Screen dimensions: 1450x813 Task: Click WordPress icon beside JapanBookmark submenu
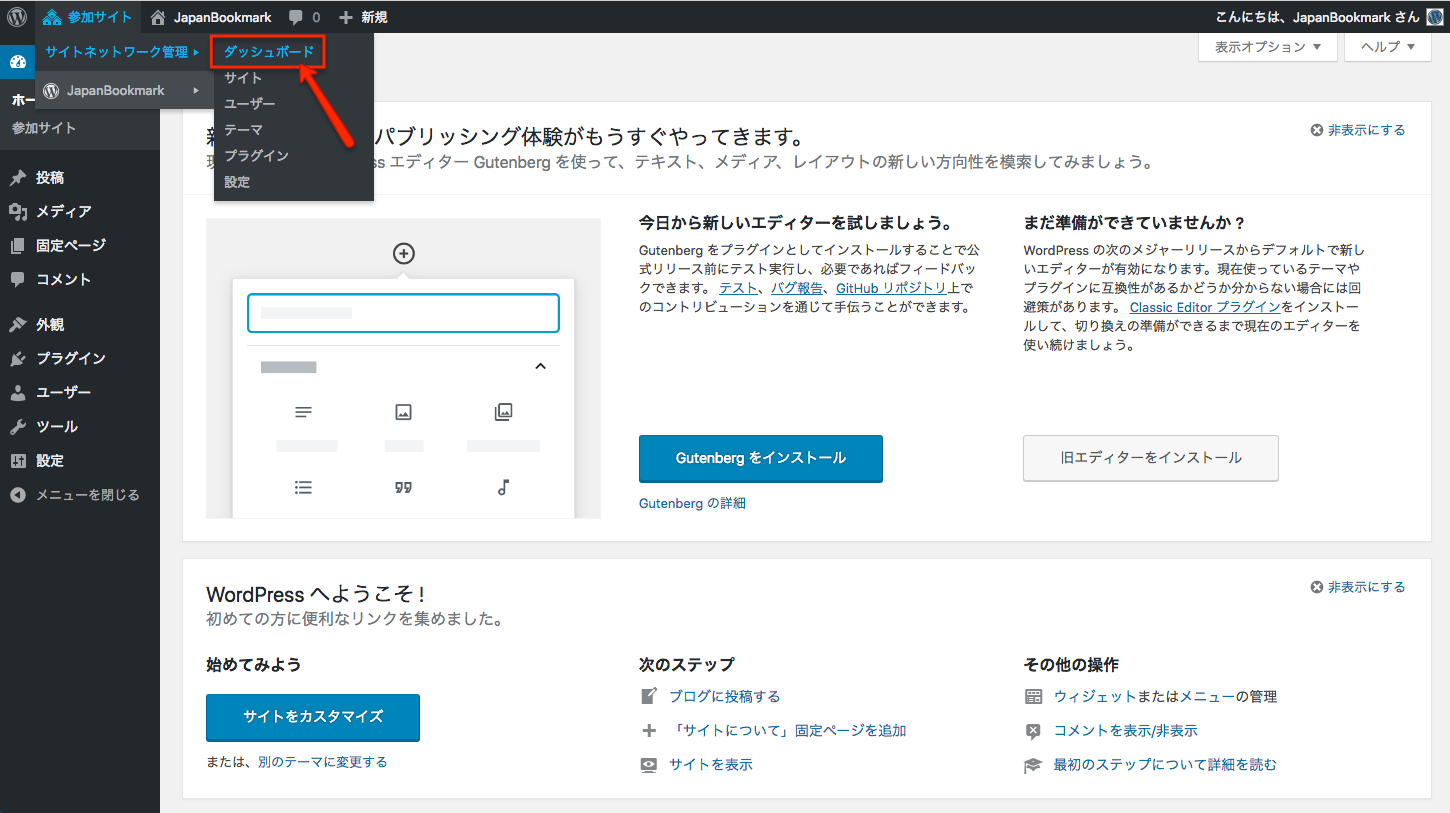(x=52, y=91)
